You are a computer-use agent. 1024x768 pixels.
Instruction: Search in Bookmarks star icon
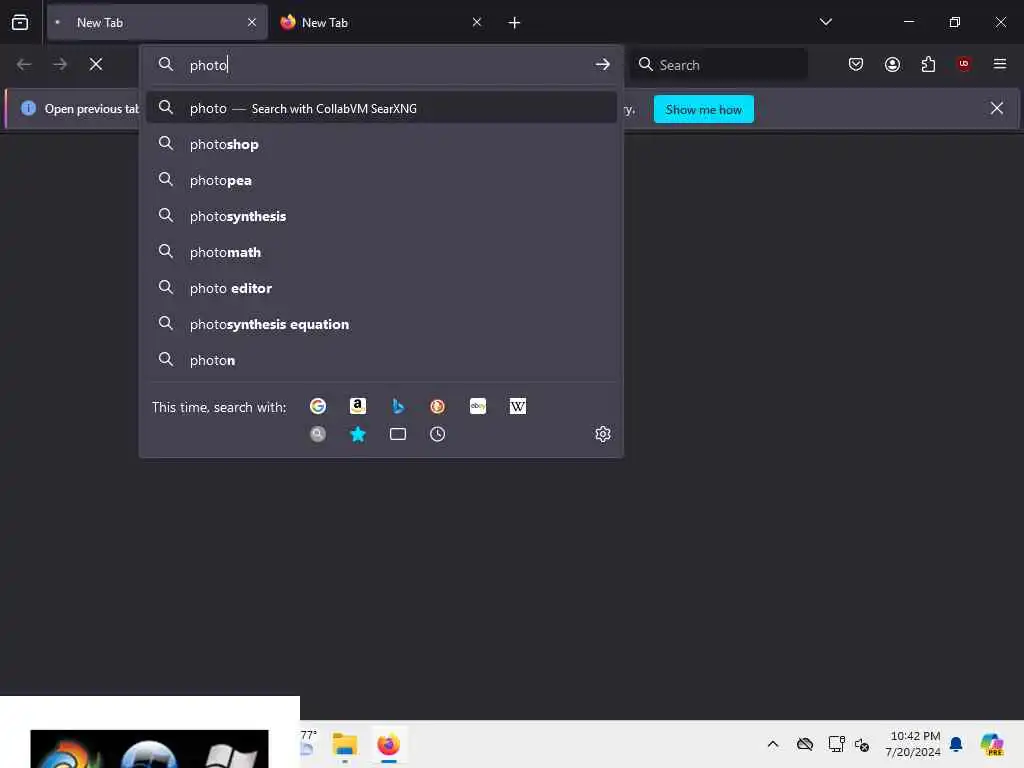pos(358,434)
